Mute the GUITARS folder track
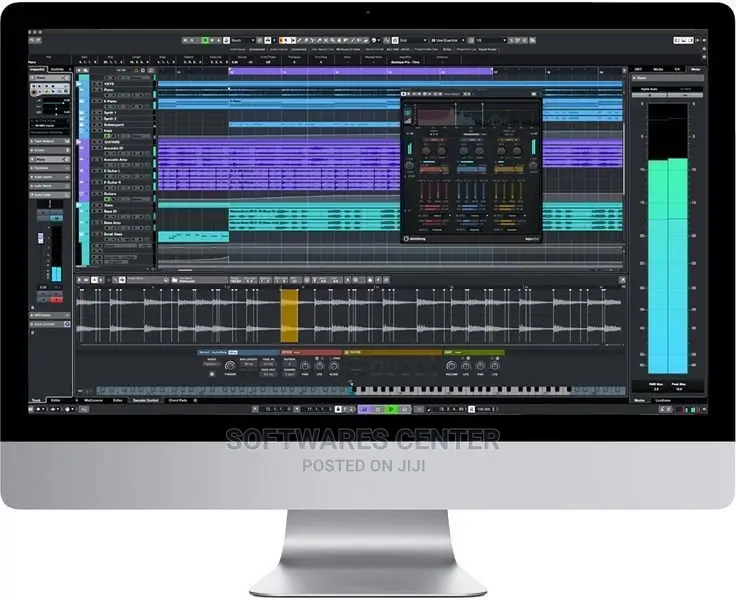736x600 pixels. 94,142
